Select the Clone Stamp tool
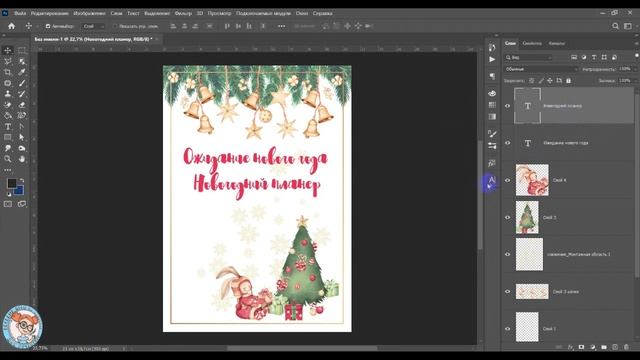The width and height of the screenshot is (640, 360). pyautogui.click(x=8, y=94)
